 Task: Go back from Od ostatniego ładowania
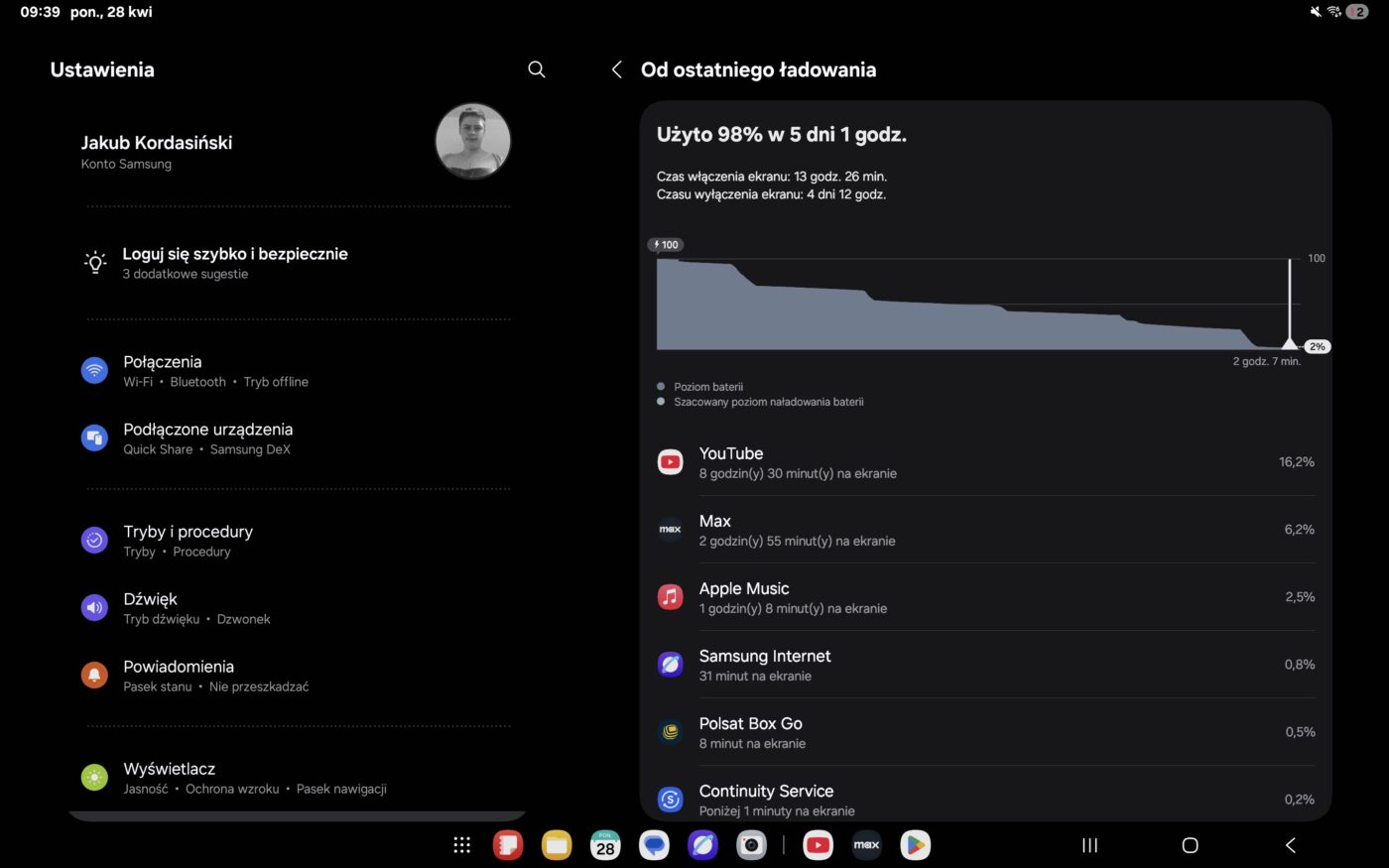pyautogui.click(x=617, y=69)
